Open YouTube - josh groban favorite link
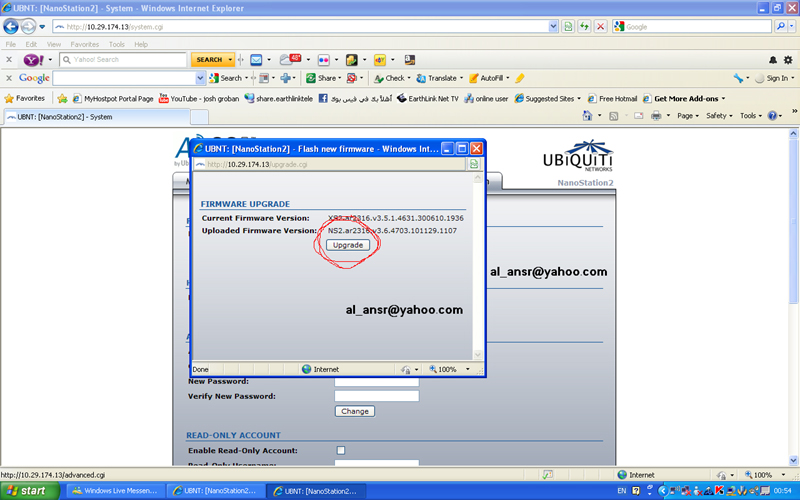The width and height of the screenshot is (800, 500). (199, 98)
